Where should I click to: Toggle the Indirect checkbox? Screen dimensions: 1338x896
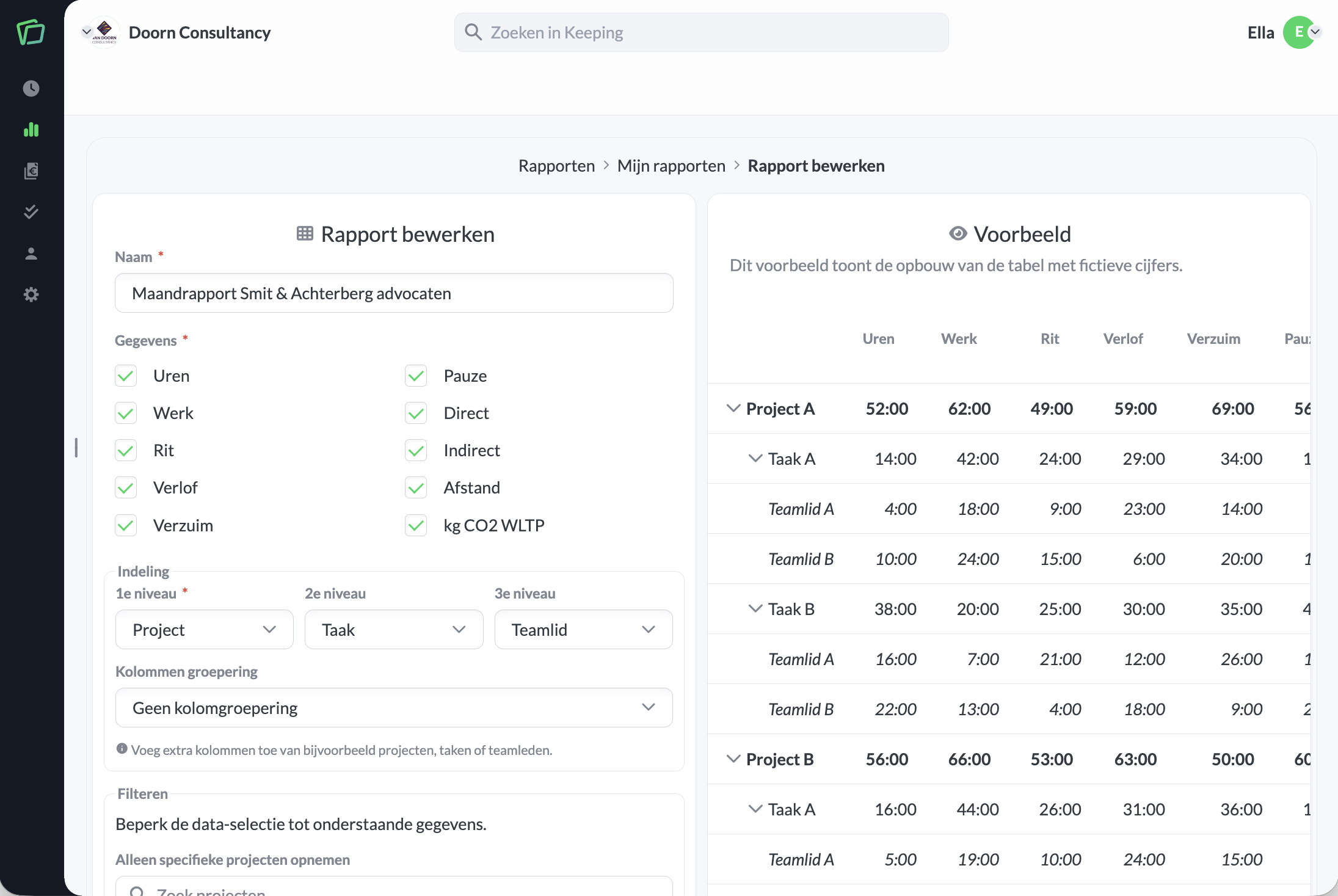click(x=416, y=451)
